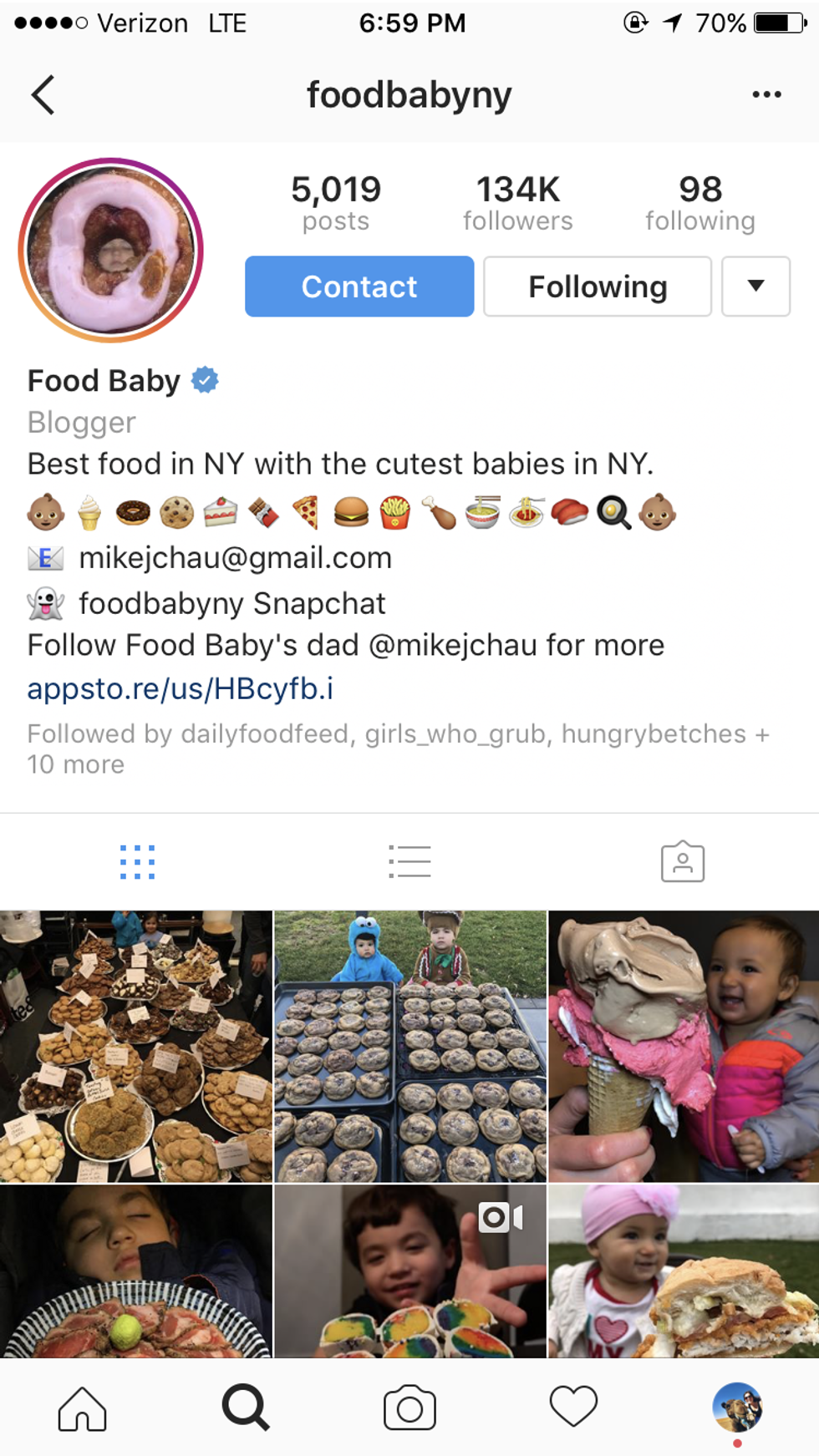Open the three-dots options menu
The height and width of the screenshot is (1456, 819).
point(766,94)
